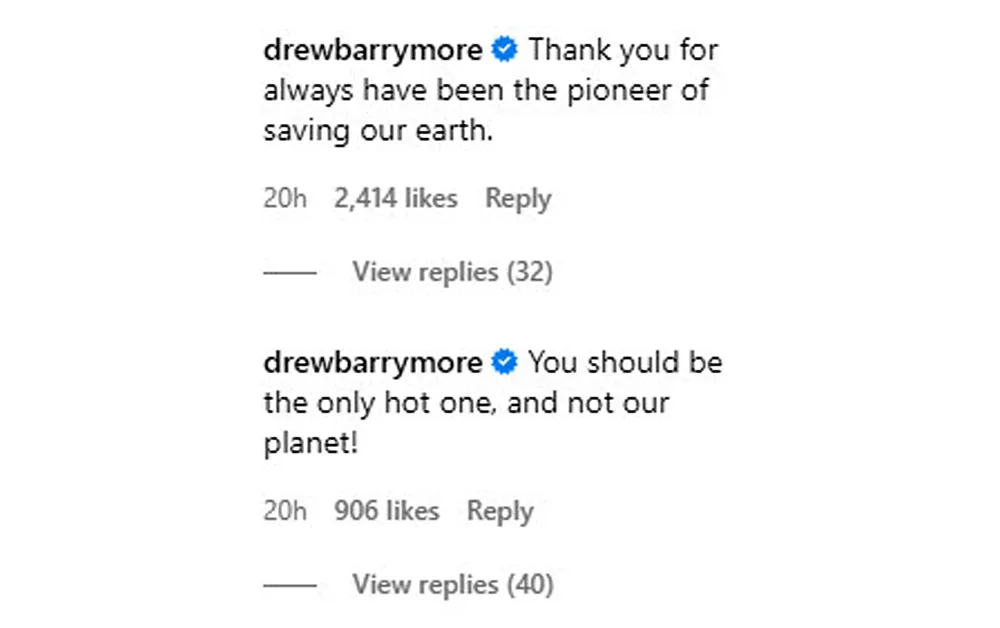This screenshot has width=1000, height=628.
Task: View who liked the 2,414 likes comment
Action: (x=395, y=198)
